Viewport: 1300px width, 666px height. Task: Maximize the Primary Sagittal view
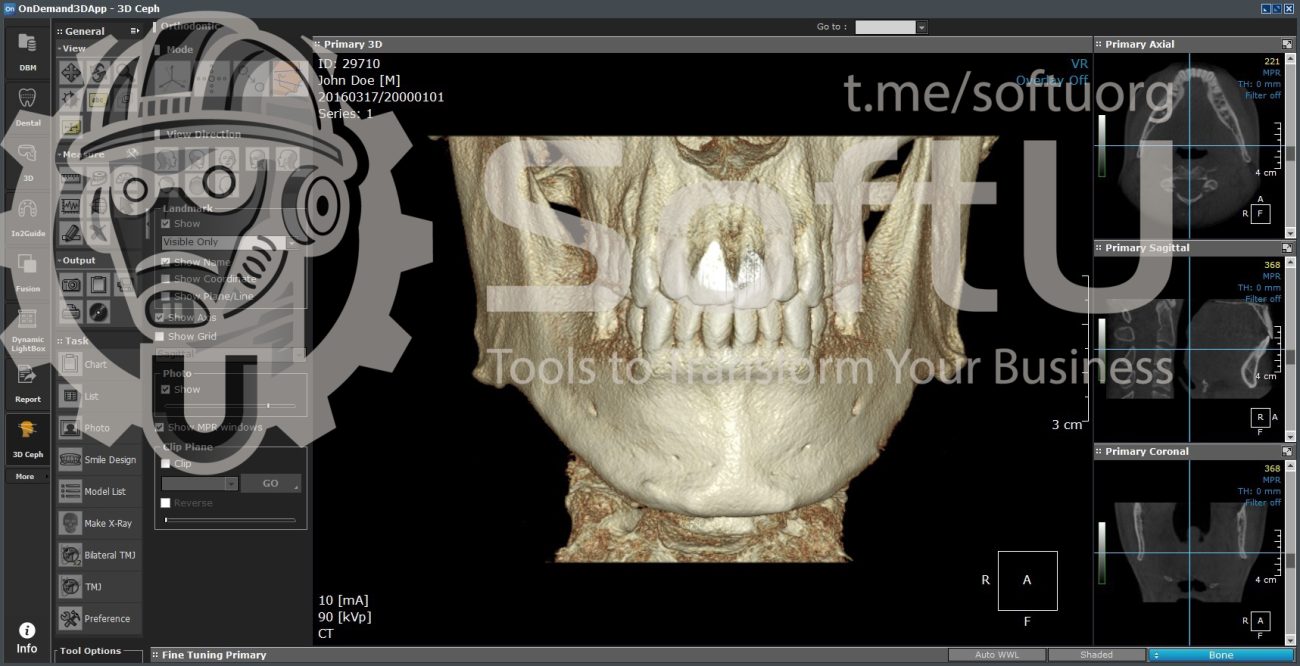1287,248
